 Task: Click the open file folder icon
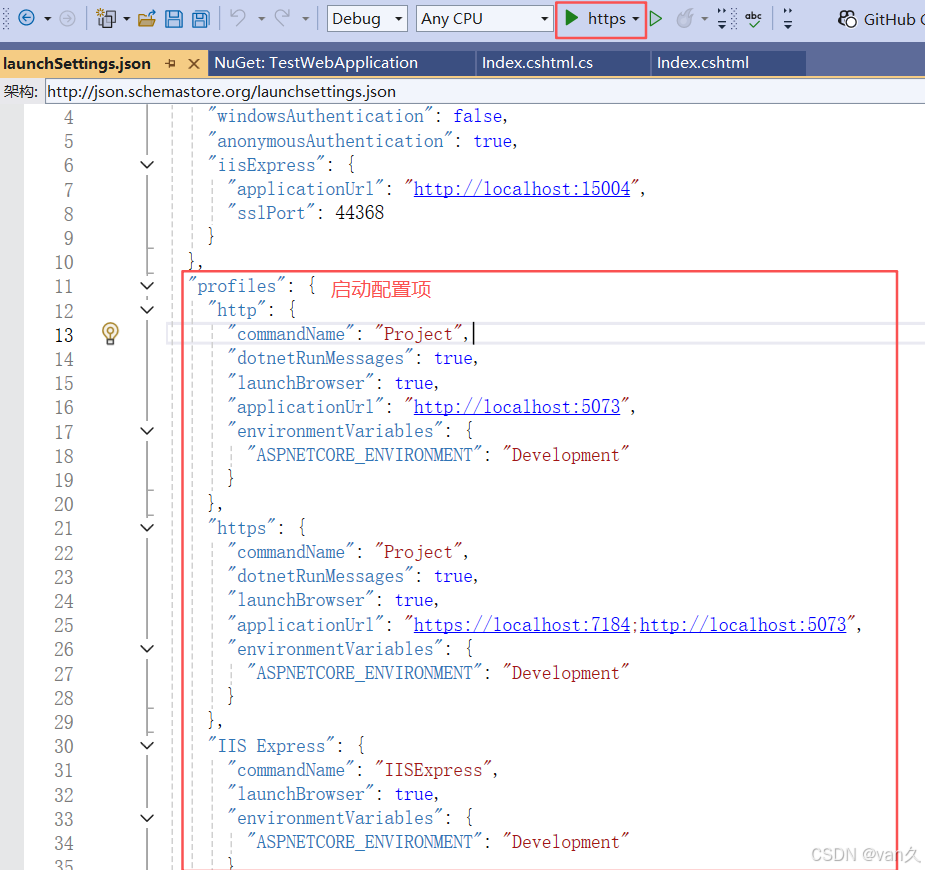[146, 19]
